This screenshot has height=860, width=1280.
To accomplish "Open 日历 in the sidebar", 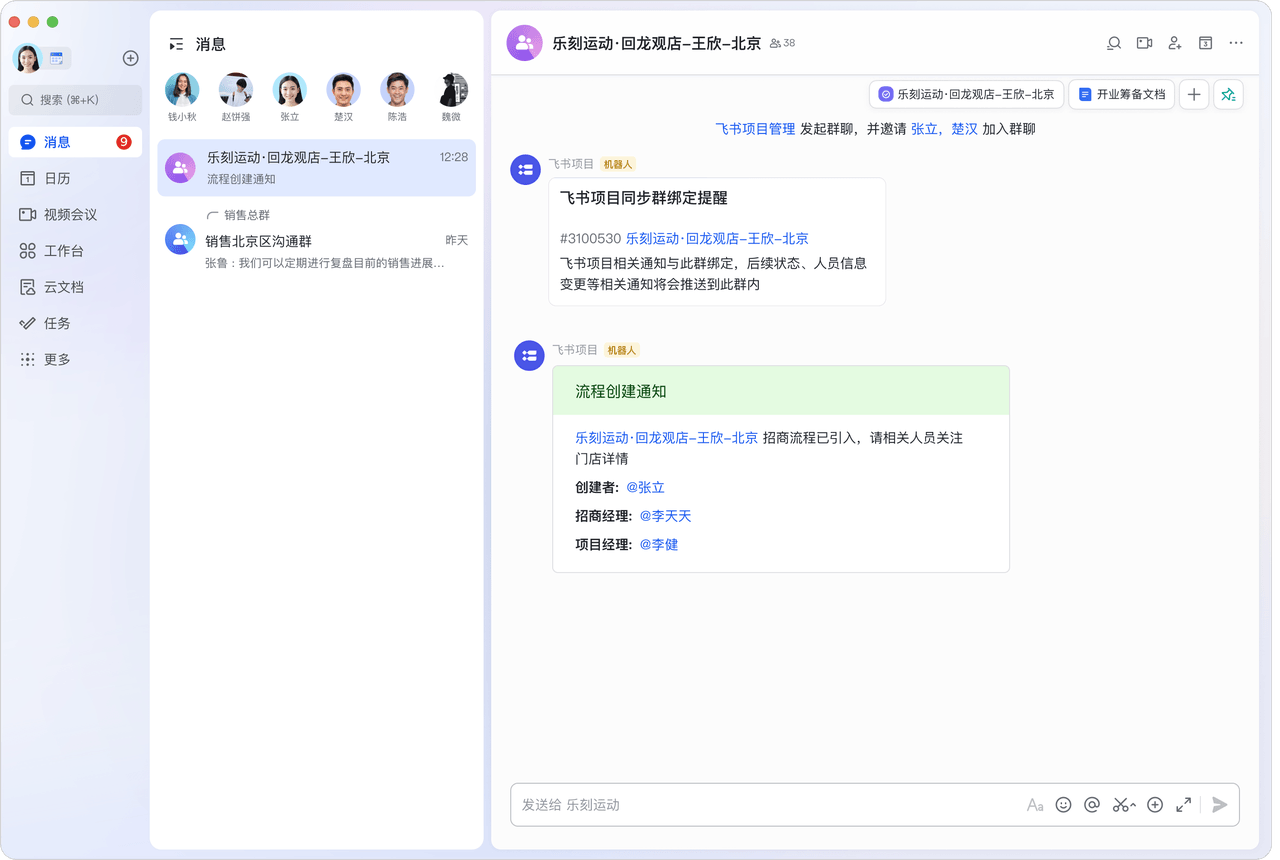I will [75, 178].
